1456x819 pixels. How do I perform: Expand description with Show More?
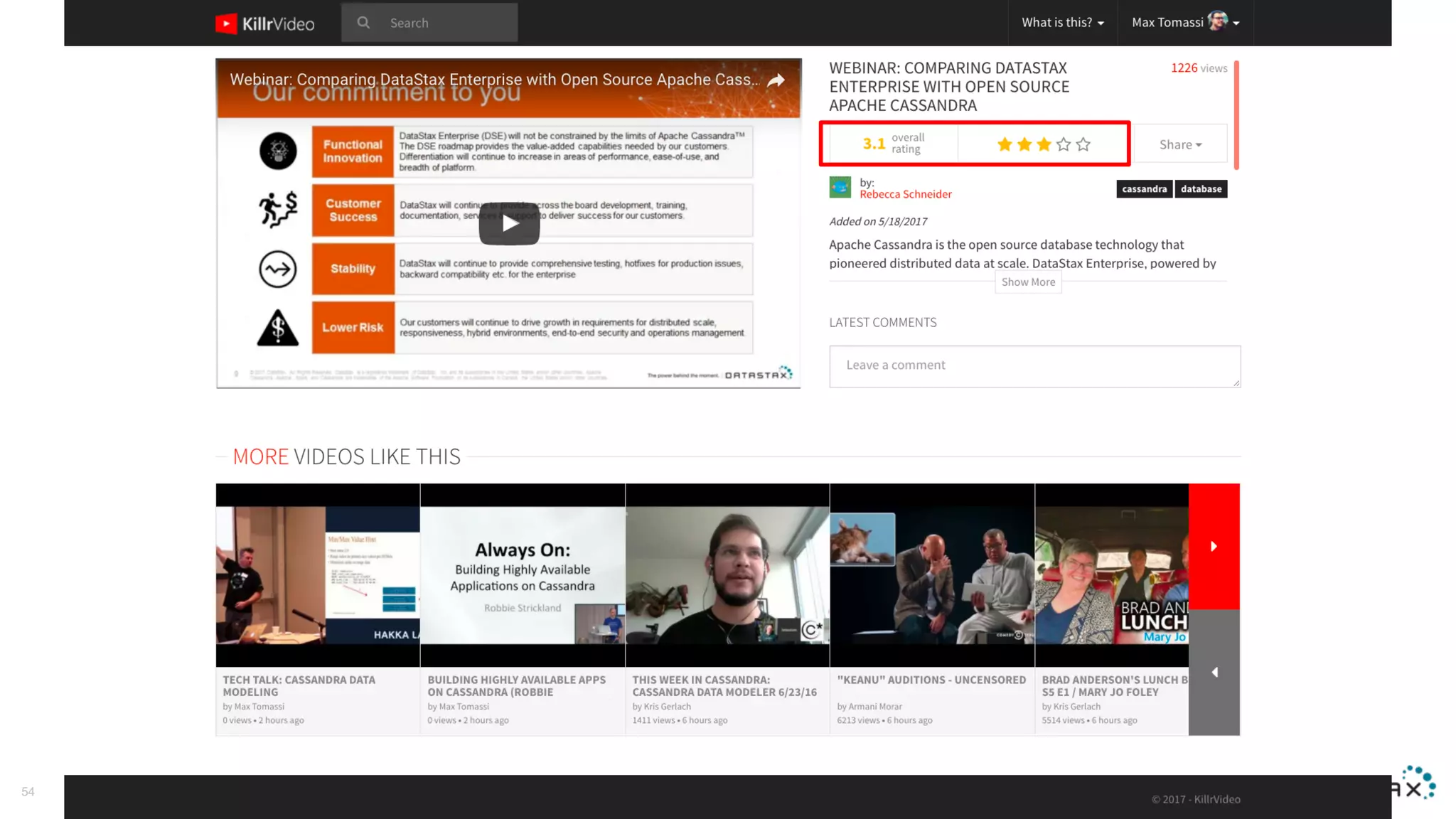1027,282
